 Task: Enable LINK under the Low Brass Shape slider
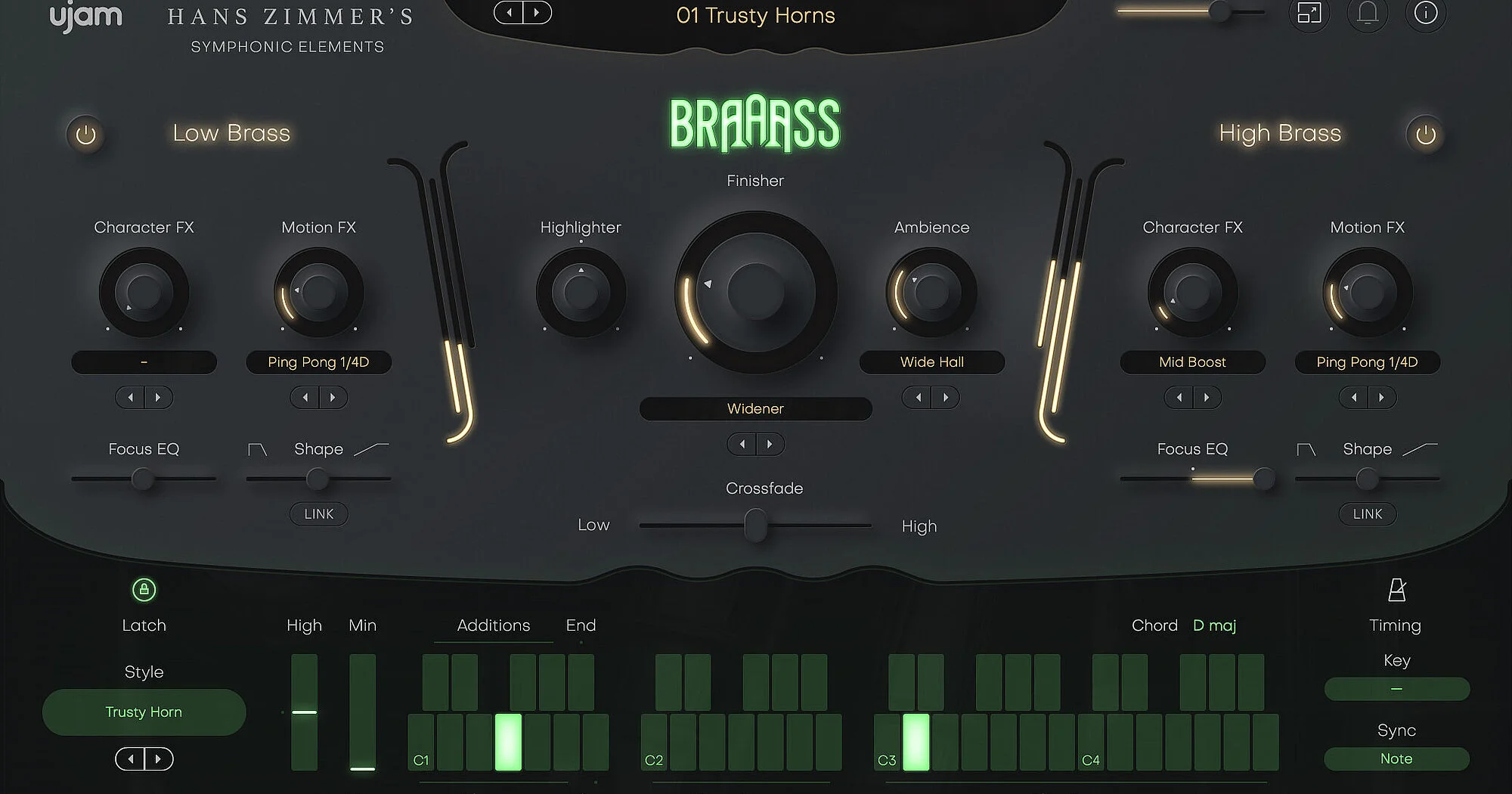coord(318,513)
